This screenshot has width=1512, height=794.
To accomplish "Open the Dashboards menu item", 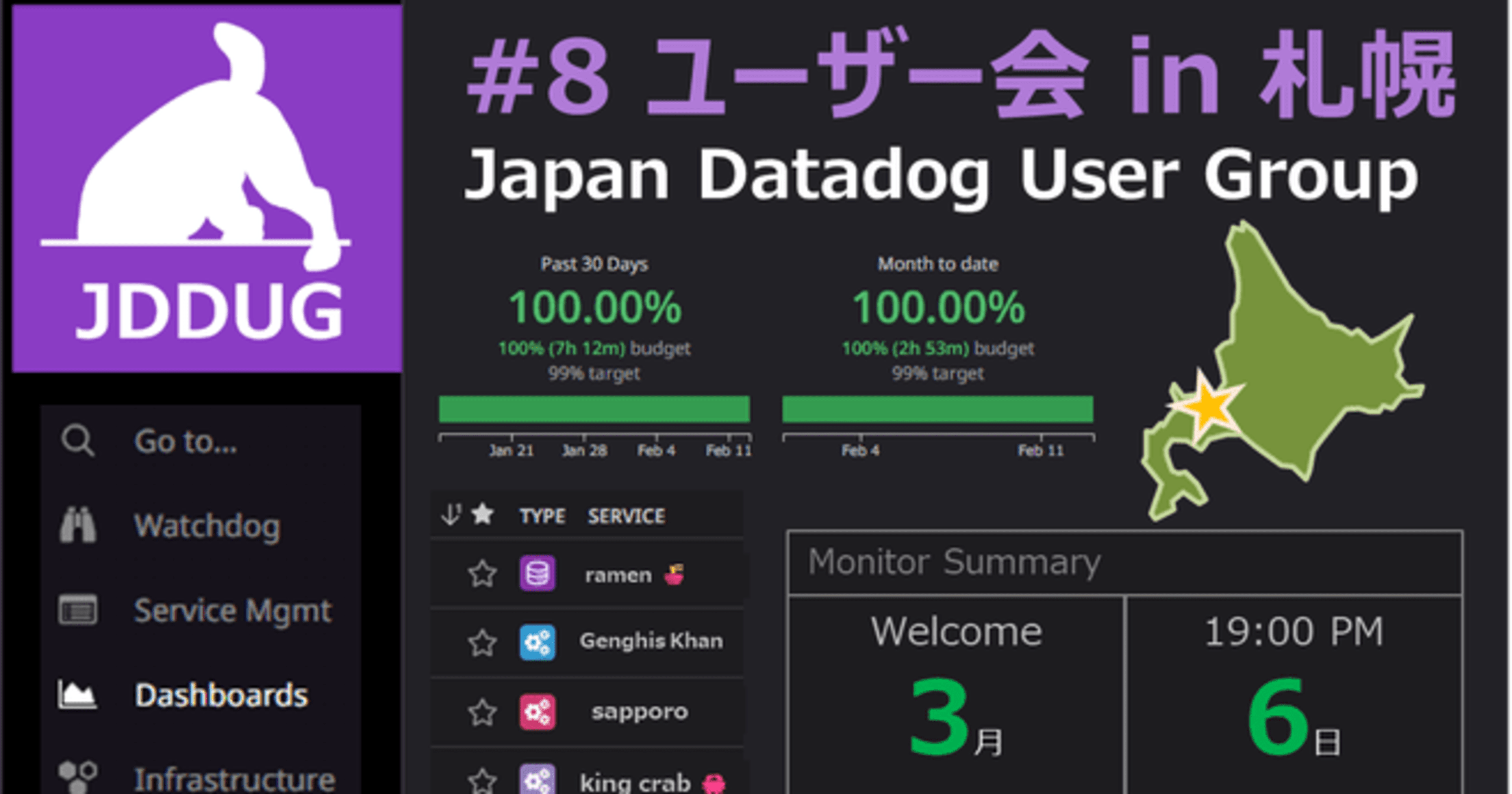I will [220, 695].
